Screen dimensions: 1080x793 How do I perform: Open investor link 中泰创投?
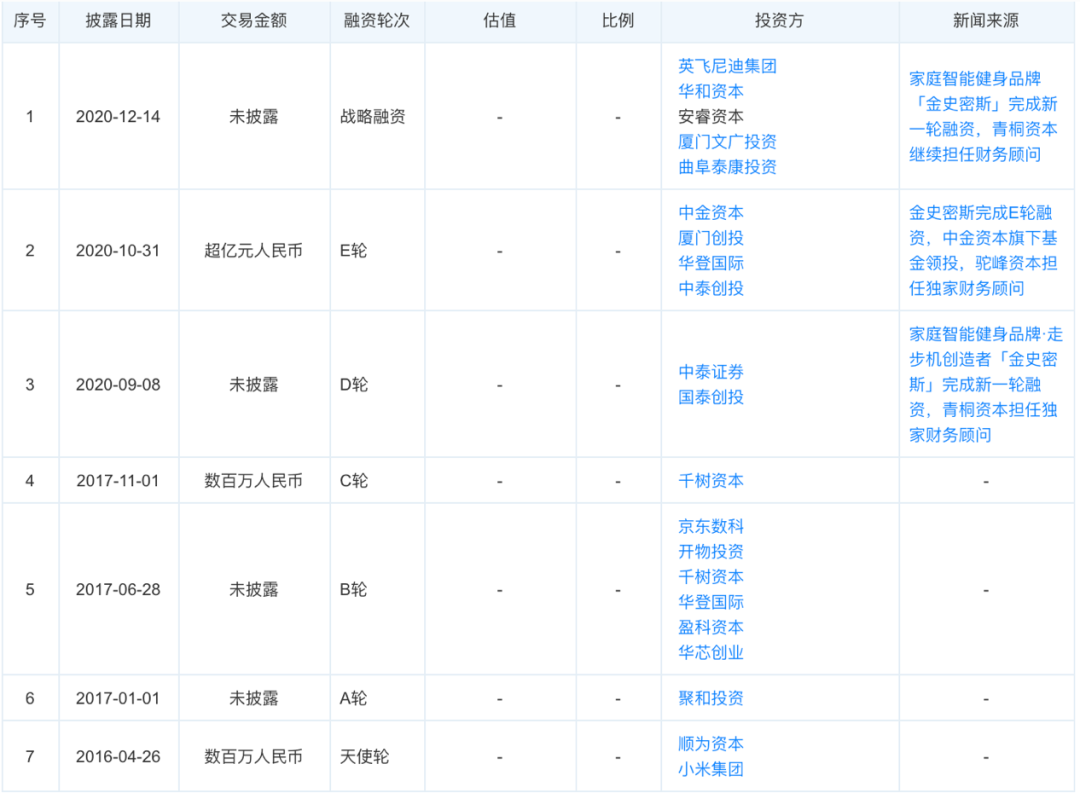click(x=711, y=289)
